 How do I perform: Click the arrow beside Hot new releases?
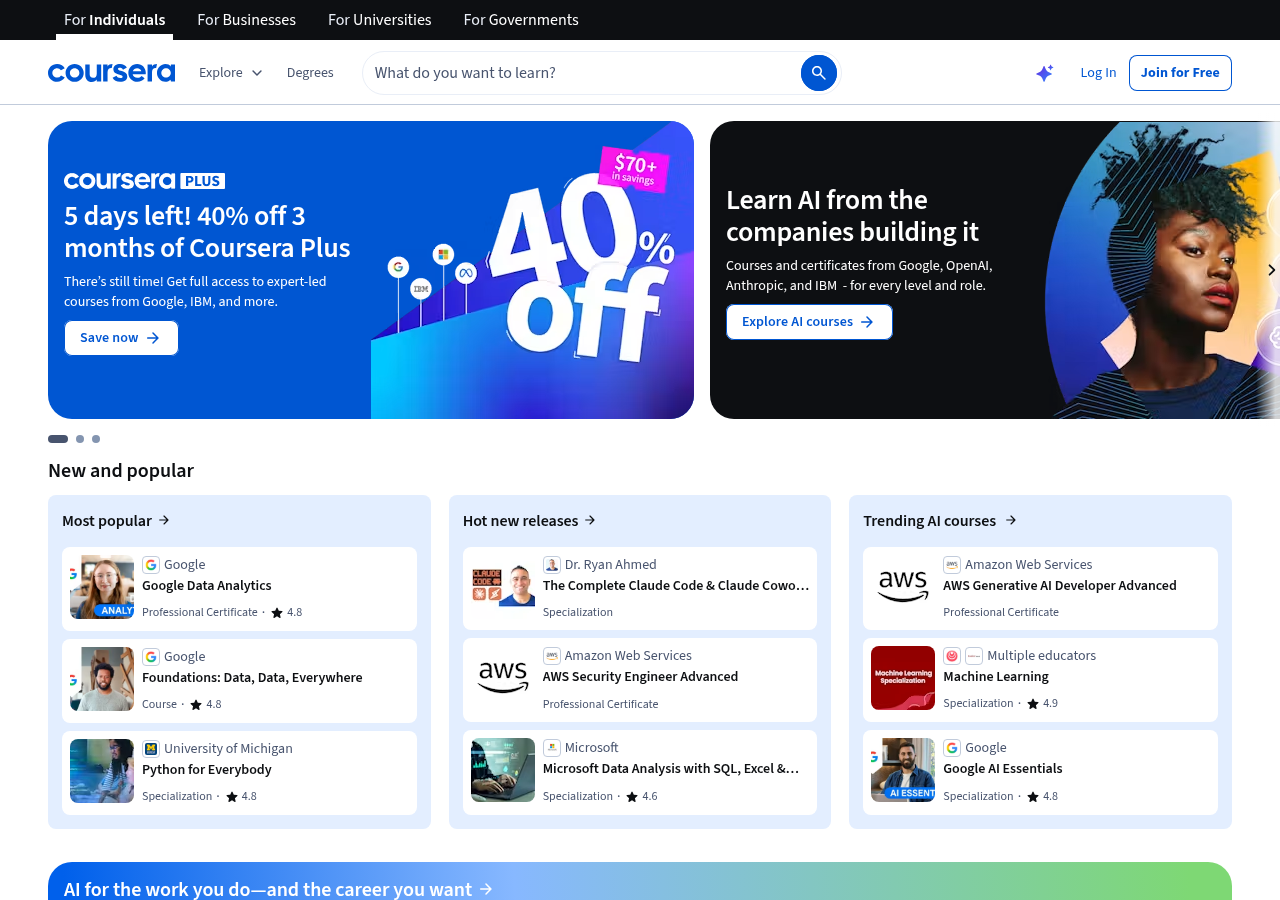click(590, 520)
